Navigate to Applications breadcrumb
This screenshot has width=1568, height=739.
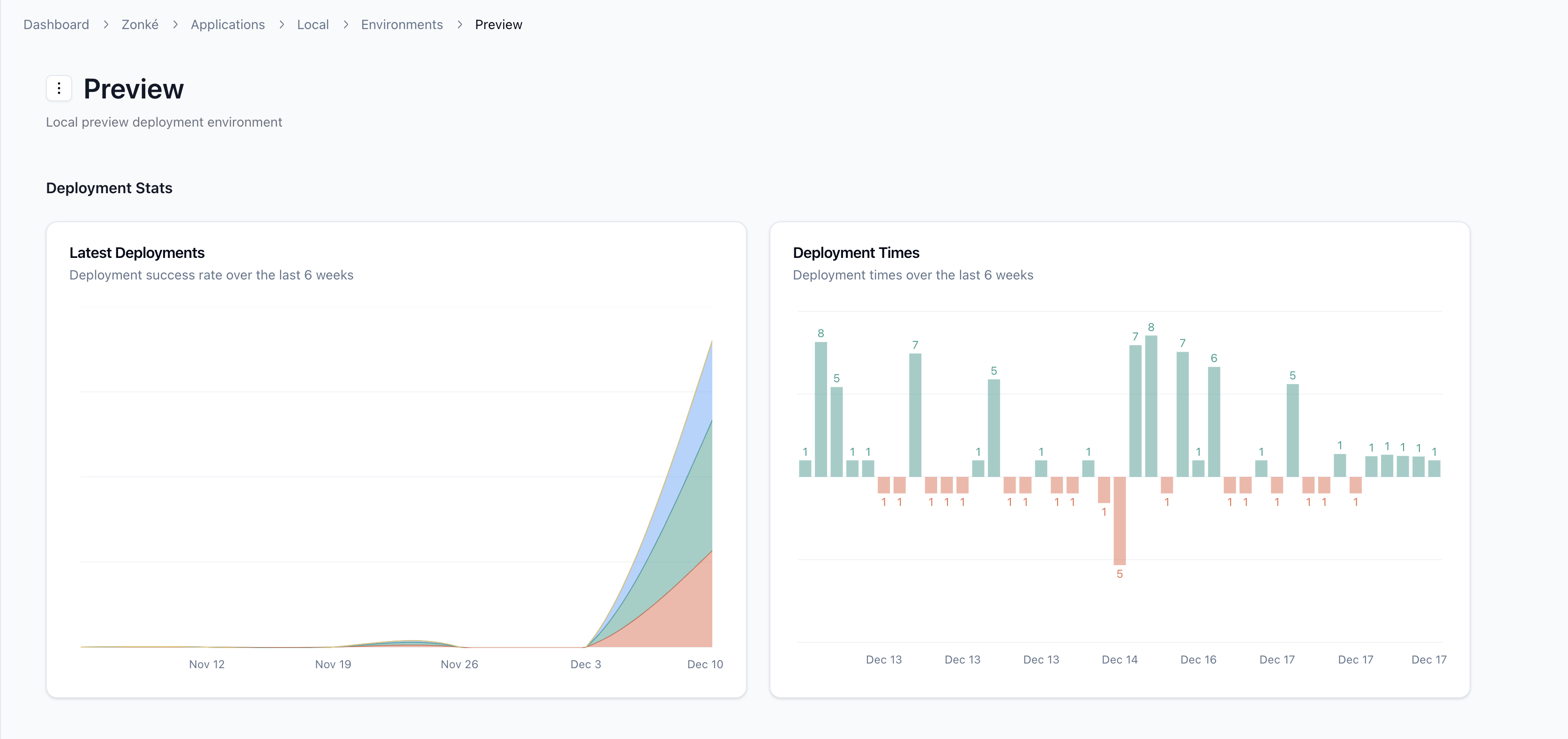coord(227,24)
